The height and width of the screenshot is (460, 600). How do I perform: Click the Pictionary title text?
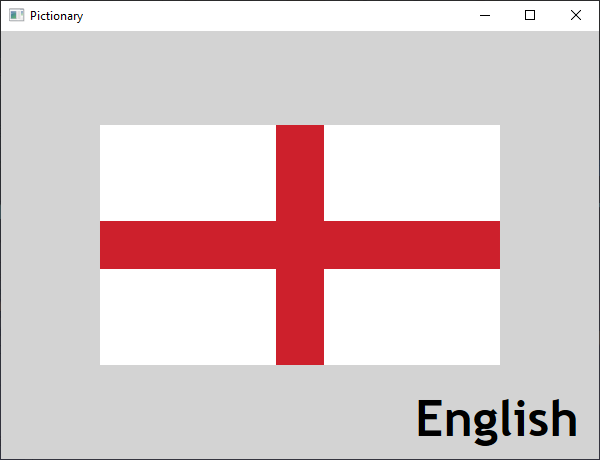tap(56, 16)
